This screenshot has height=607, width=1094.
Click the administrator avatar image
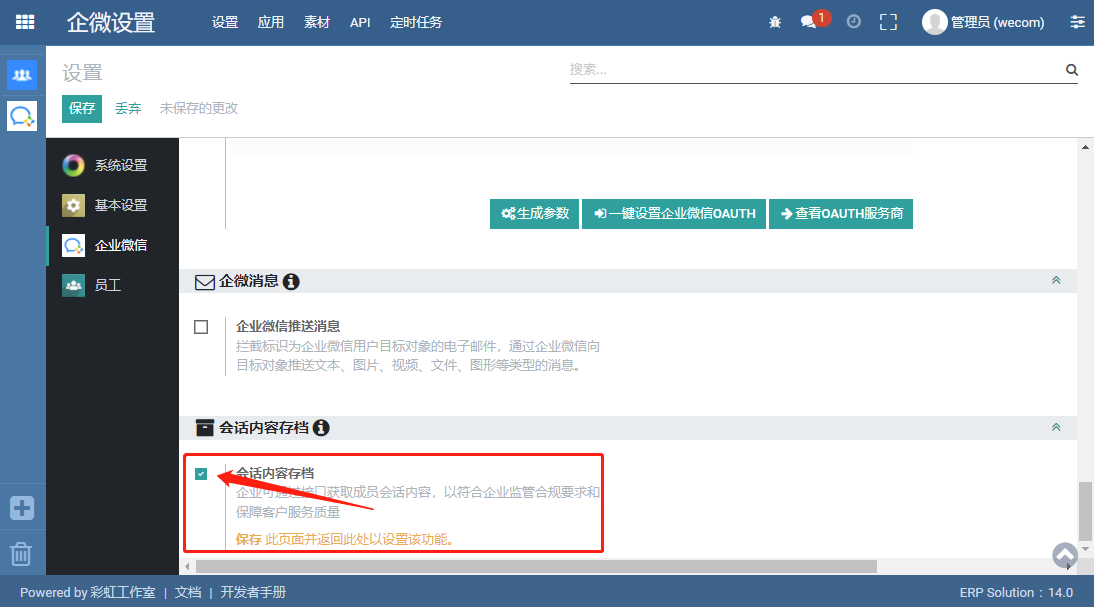tap(934, 22)
